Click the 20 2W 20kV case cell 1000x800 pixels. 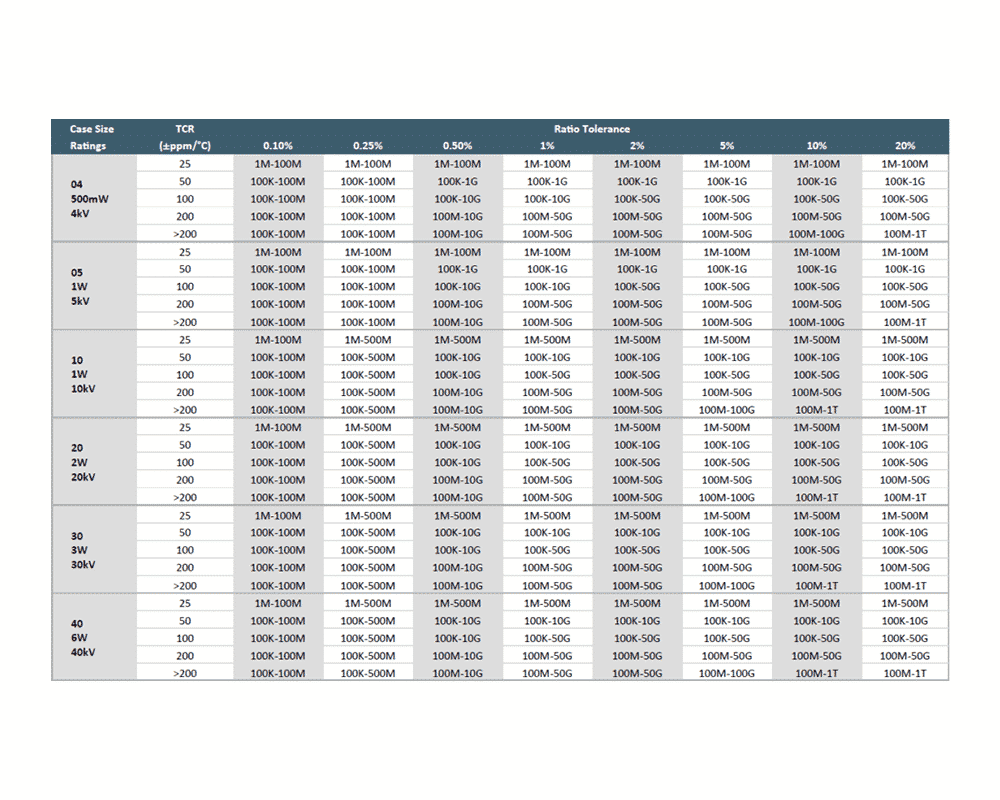coord(94,463)
